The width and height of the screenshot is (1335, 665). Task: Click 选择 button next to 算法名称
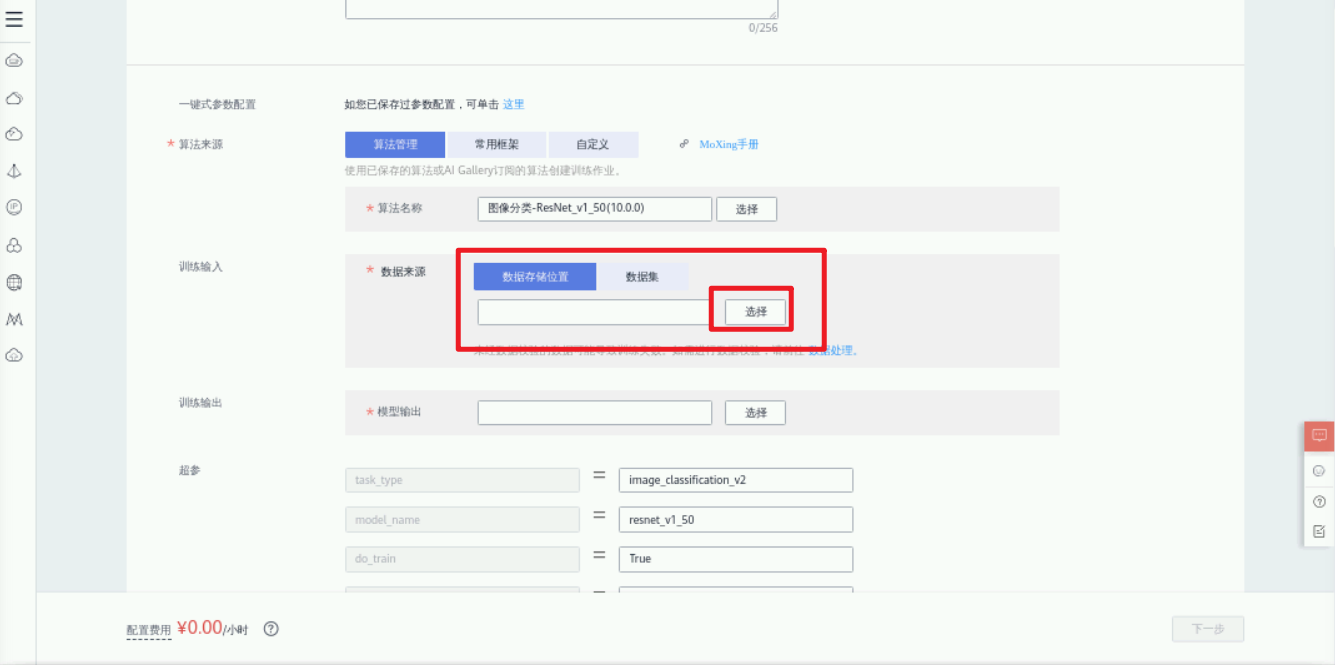pyautogui.click(x=746, y=209)
